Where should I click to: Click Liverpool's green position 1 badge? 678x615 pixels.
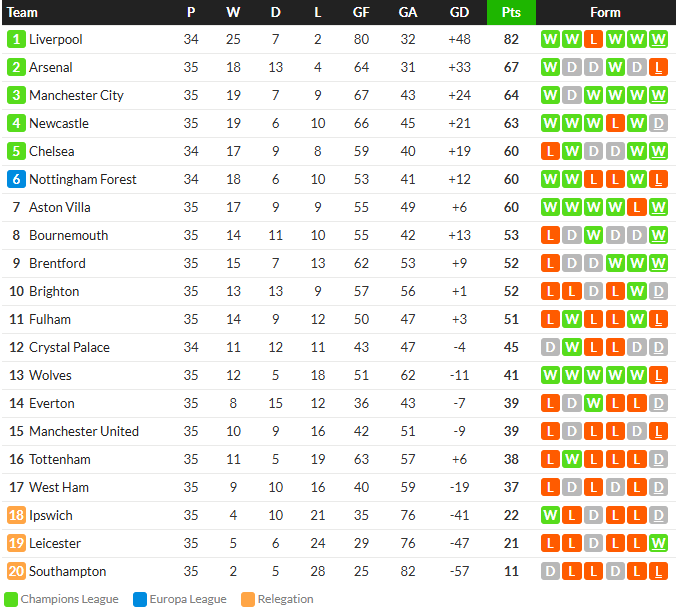(16, 39)
